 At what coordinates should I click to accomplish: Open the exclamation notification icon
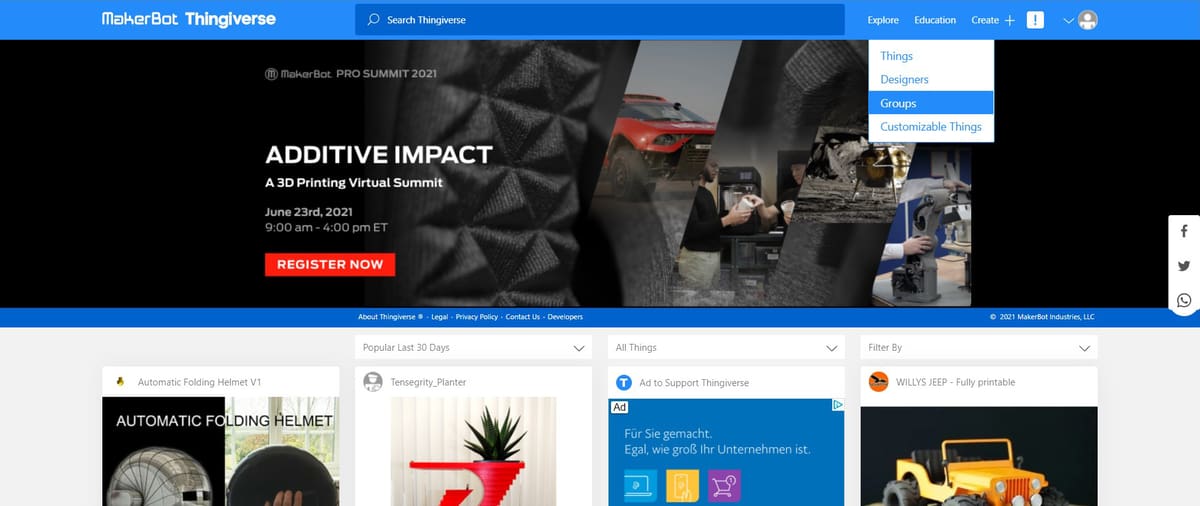1035,20
